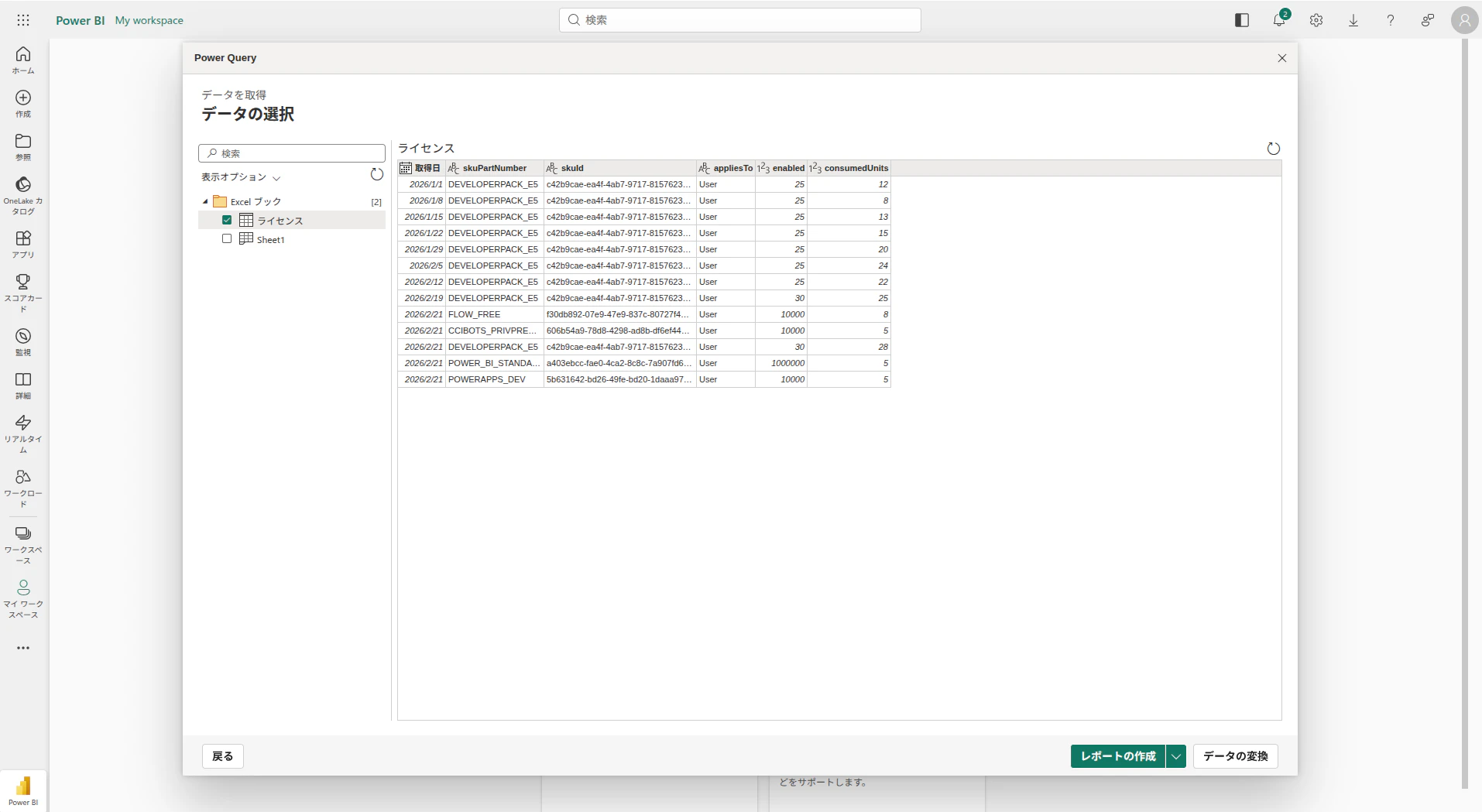Image resolution: width=1482 pixels, height=812 pixels.
Task: Open dropdown arrow beside レポートの作成
Action: pos(1176,756)
